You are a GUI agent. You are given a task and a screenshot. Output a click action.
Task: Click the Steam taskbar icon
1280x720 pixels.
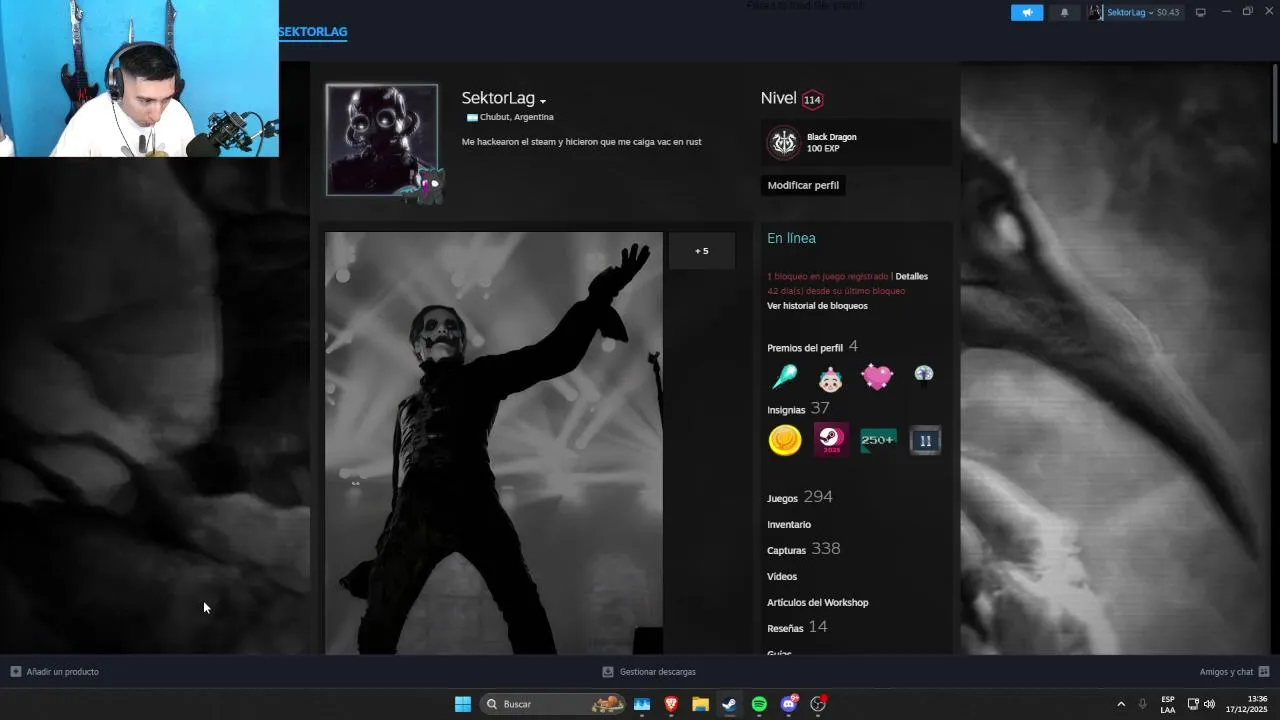730,704
